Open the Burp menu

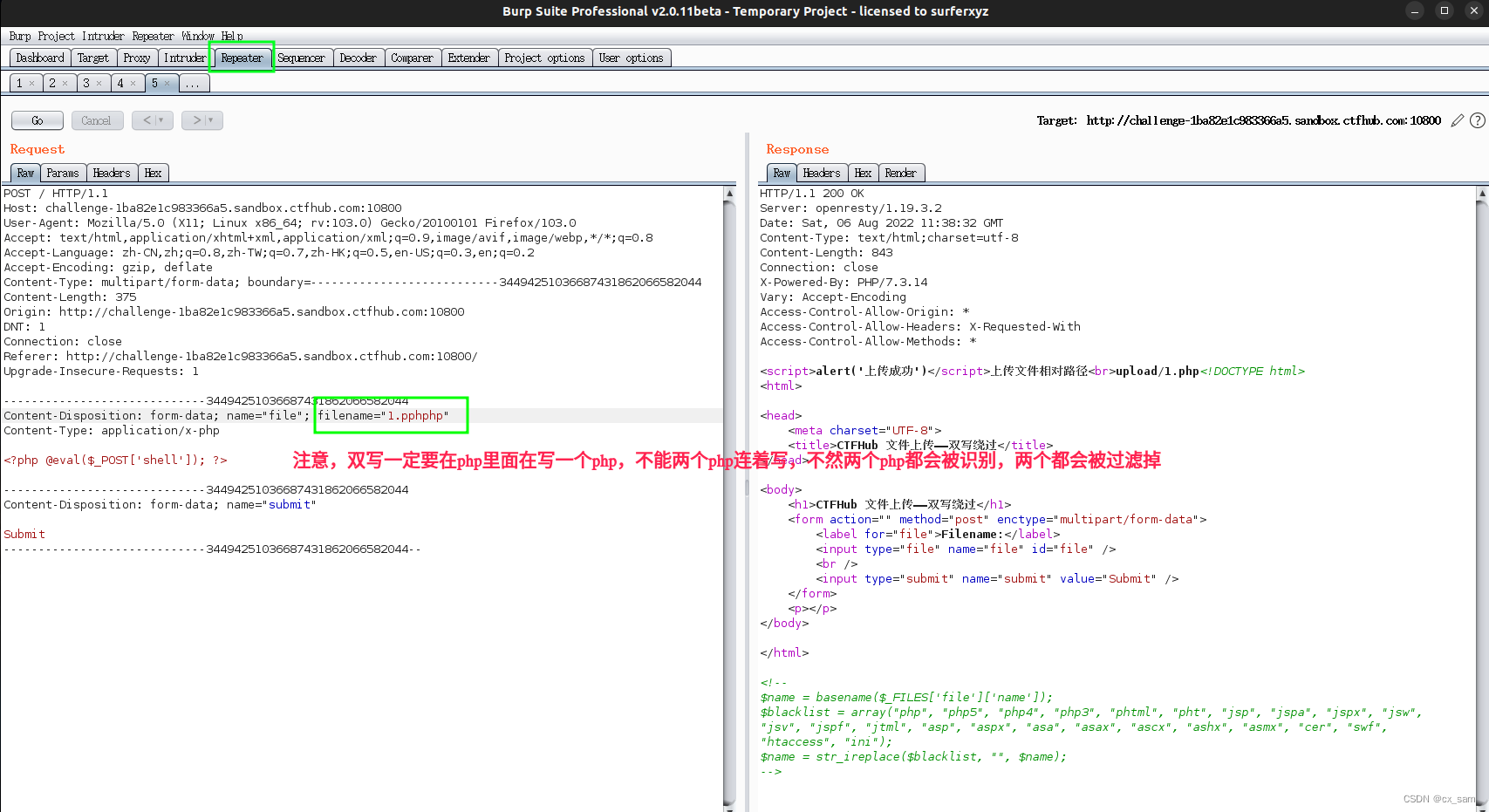click(x=20, y=36)
